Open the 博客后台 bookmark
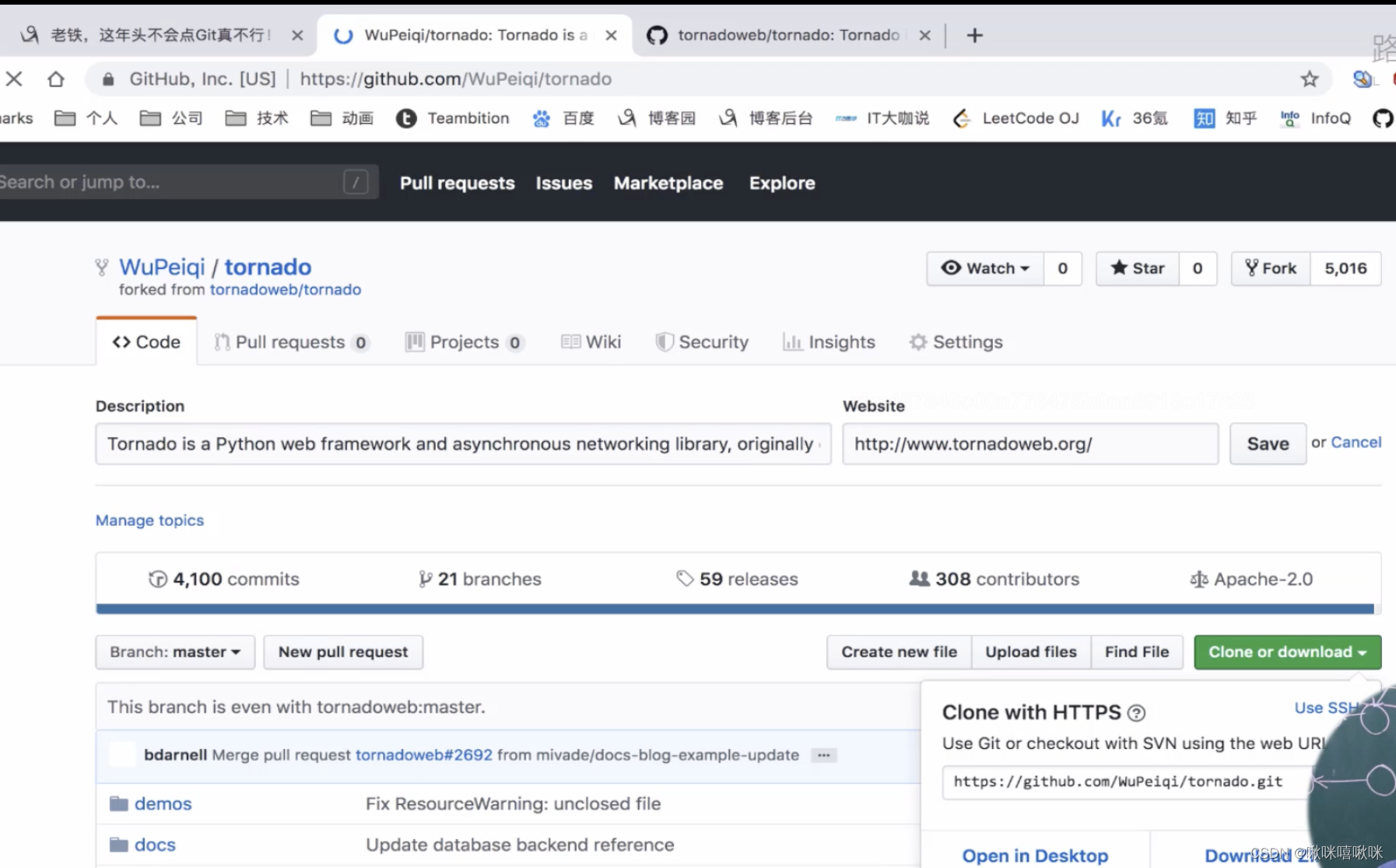1396x868 pixels. [x=766, y=118]
